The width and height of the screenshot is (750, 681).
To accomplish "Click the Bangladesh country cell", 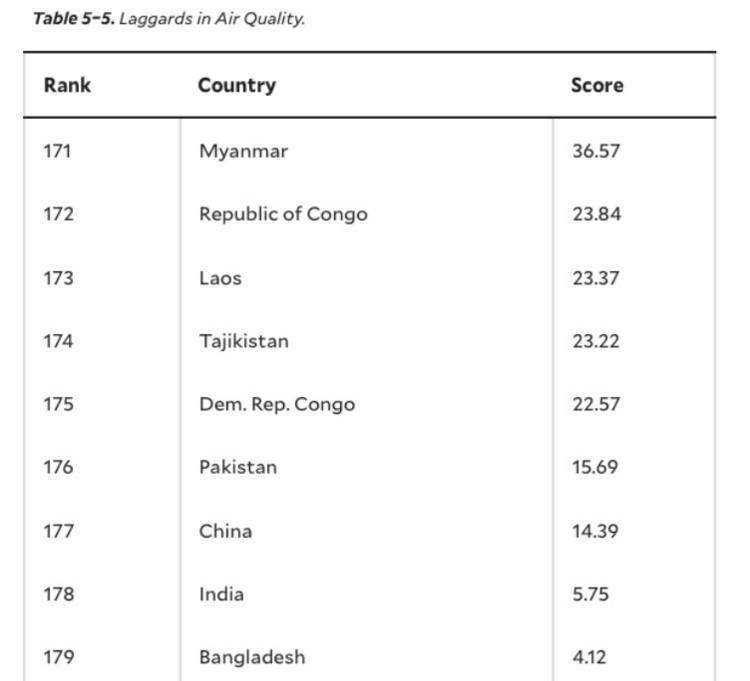I will [252, 657].
